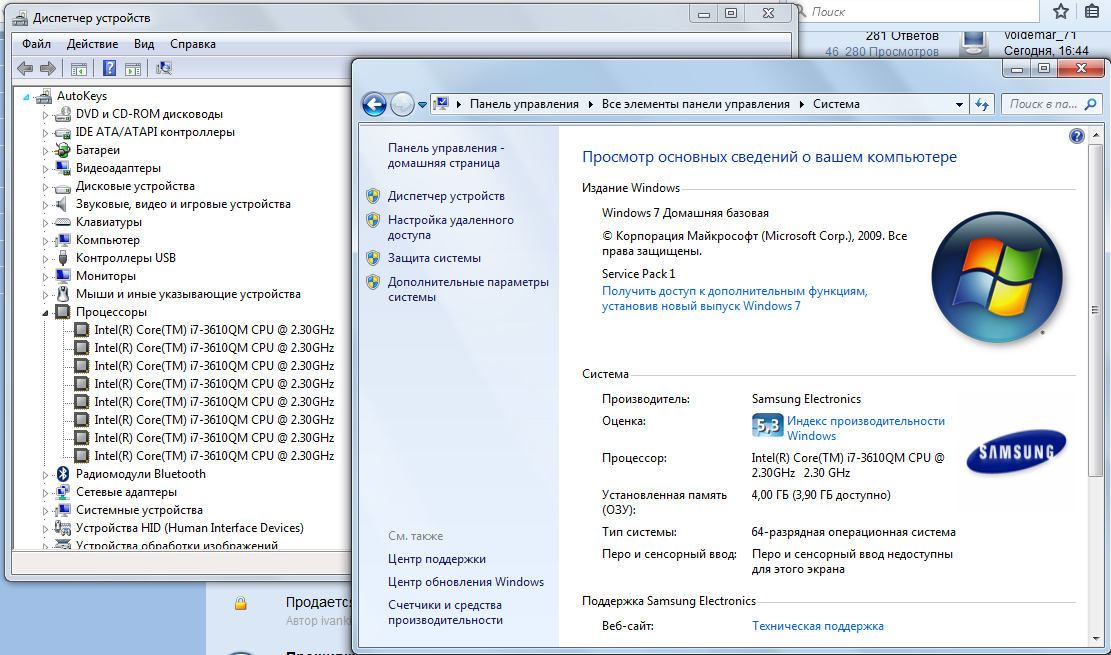Click scroll-up arrow of System window scrollbar
Screen dimensions: 1111x655
coord(1095,135)
